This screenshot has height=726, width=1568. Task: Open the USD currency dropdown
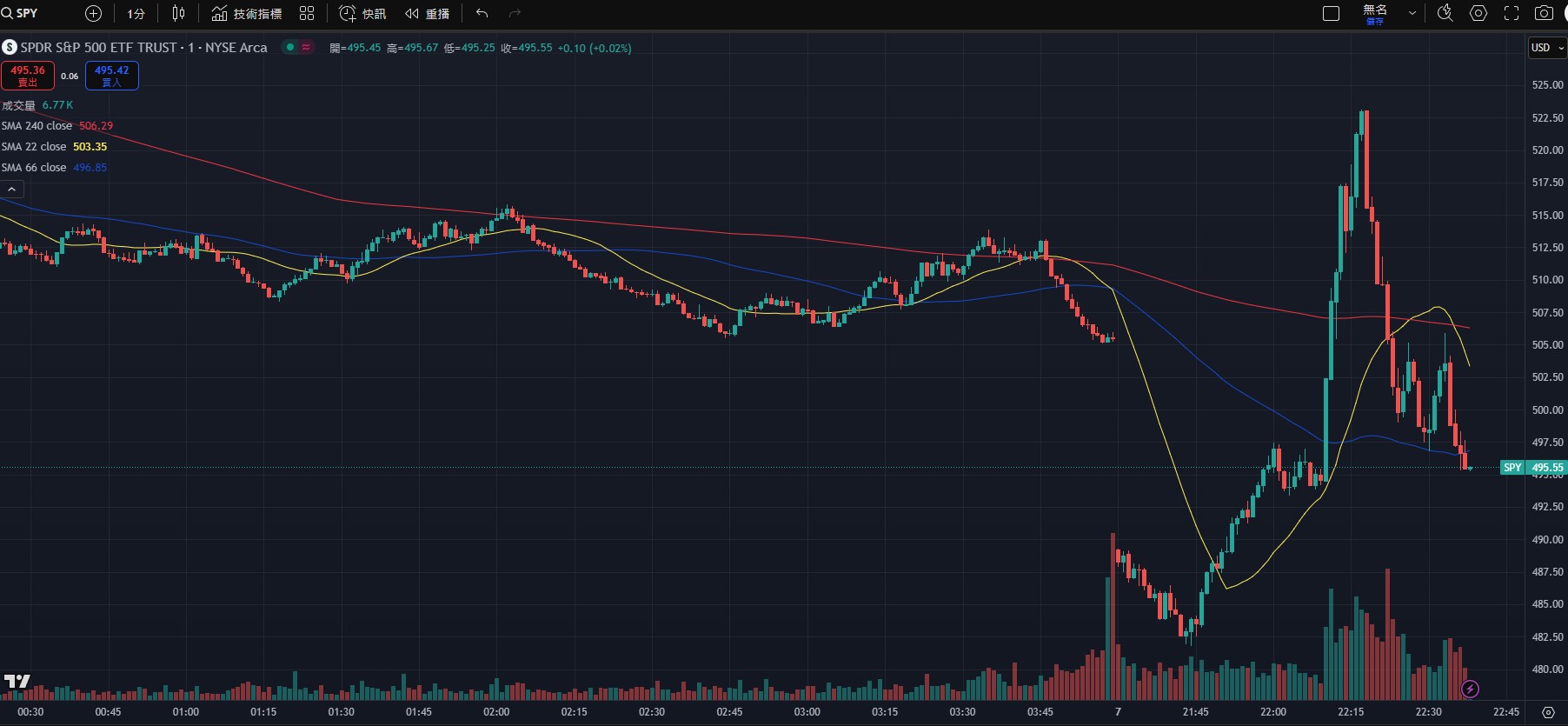pos(1547,48)
